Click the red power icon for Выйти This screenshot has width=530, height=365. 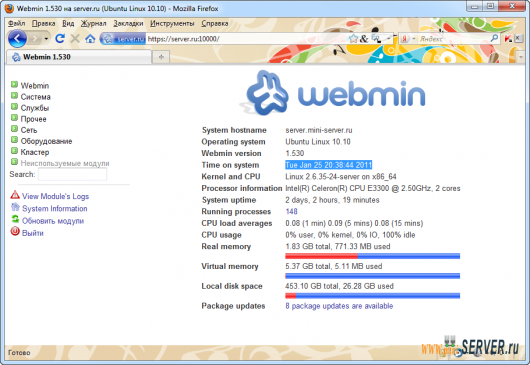15,232
